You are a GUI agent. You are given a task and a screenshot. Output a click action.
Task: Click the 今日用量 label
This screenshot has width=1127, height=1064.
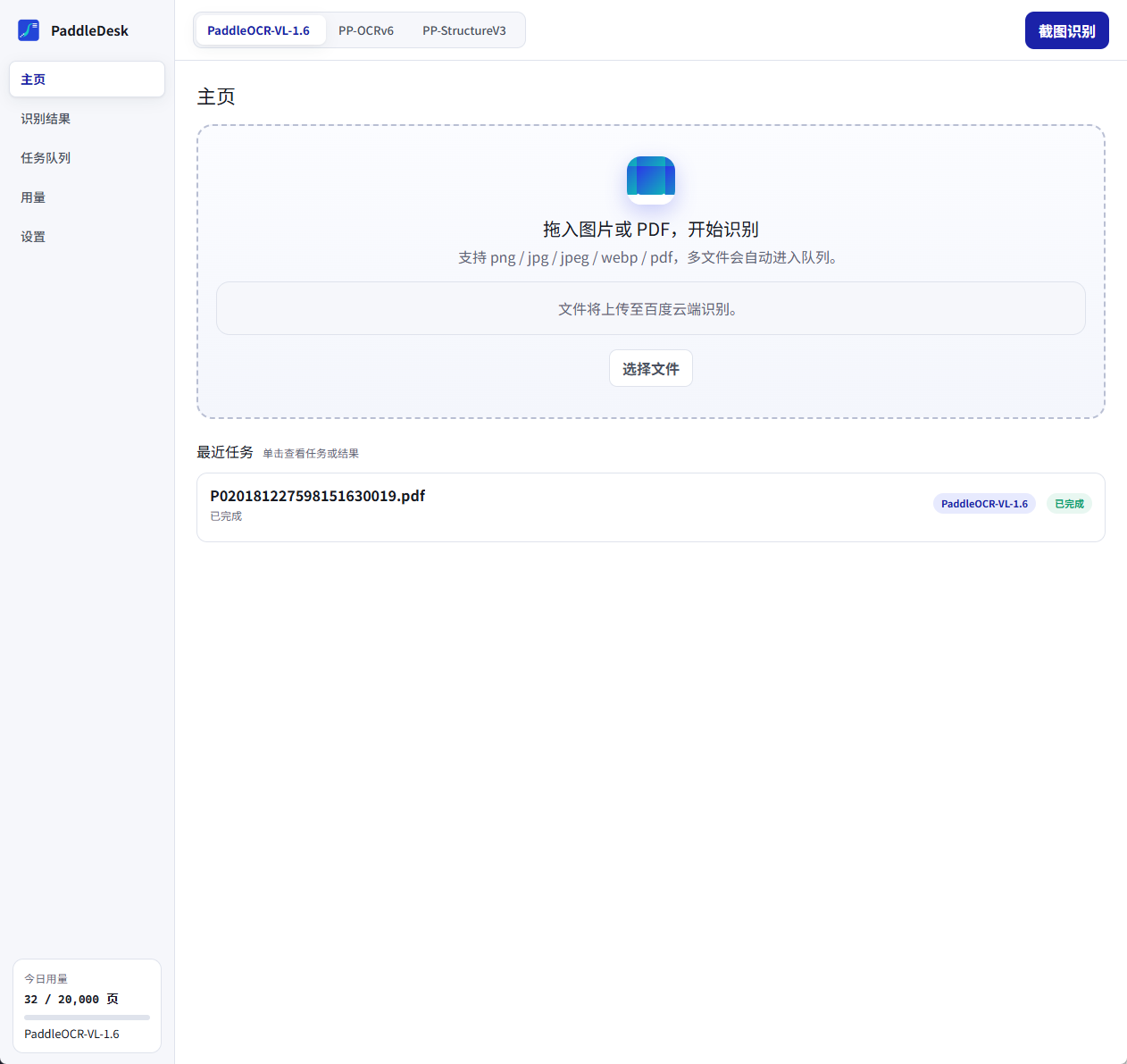46,979
